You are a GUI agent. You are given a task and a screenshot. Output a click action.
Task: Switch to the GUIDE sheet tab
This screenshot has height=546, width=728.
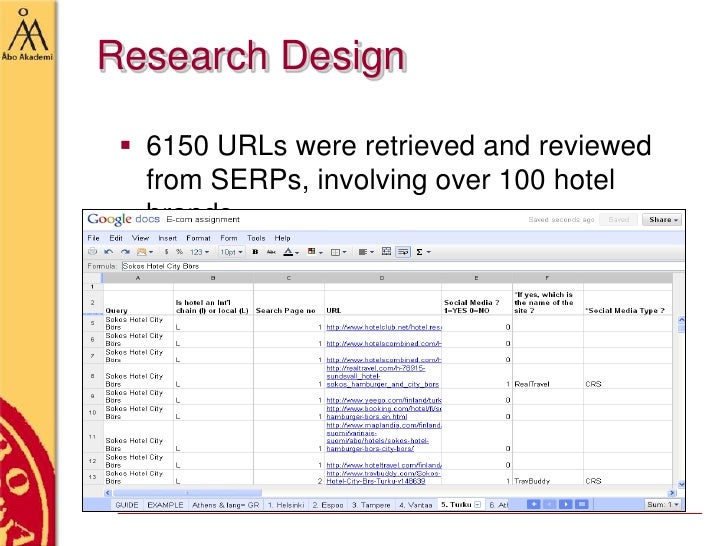tap(127, 505)
